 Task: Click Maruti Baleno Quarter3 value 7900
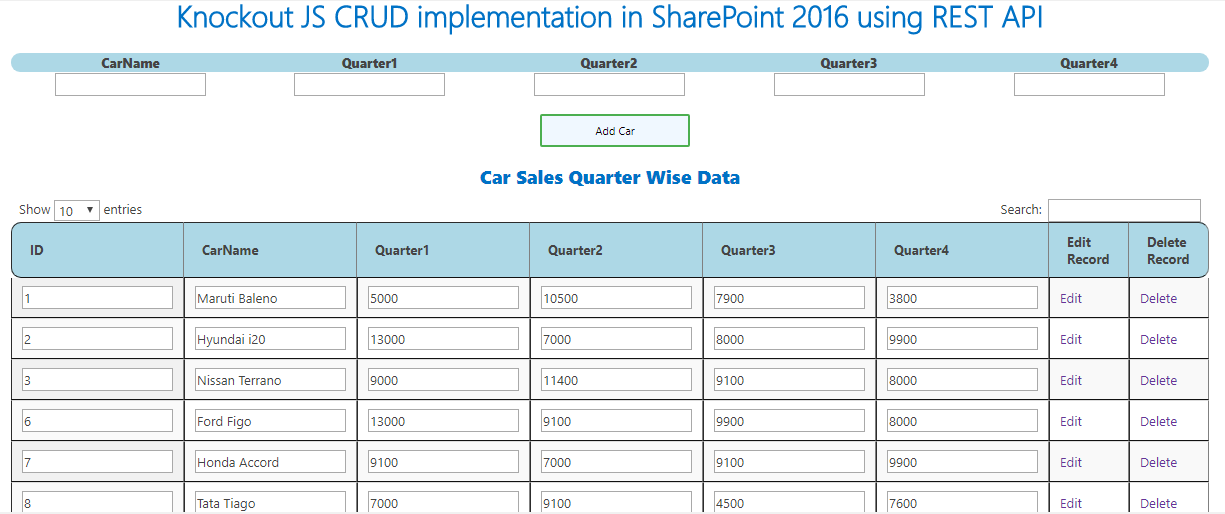[x=789, y=298]
